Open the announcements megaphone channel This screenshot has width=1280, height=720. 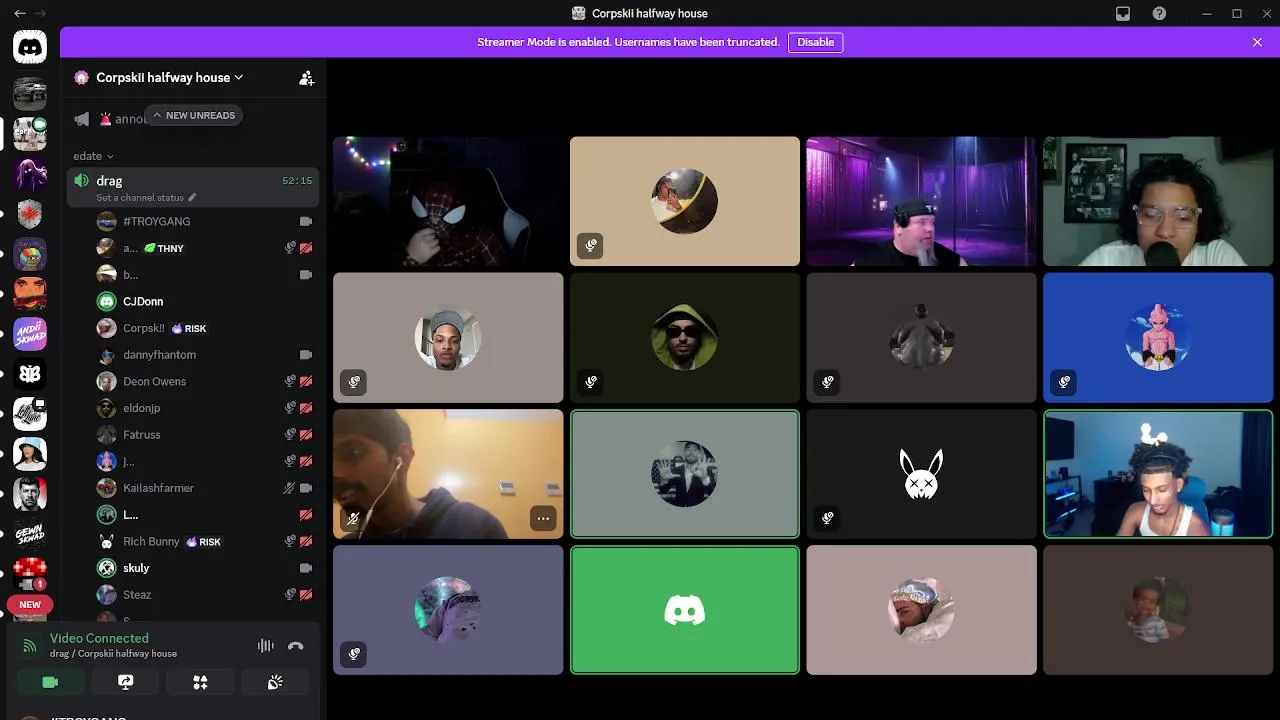[x=82, y=119]
